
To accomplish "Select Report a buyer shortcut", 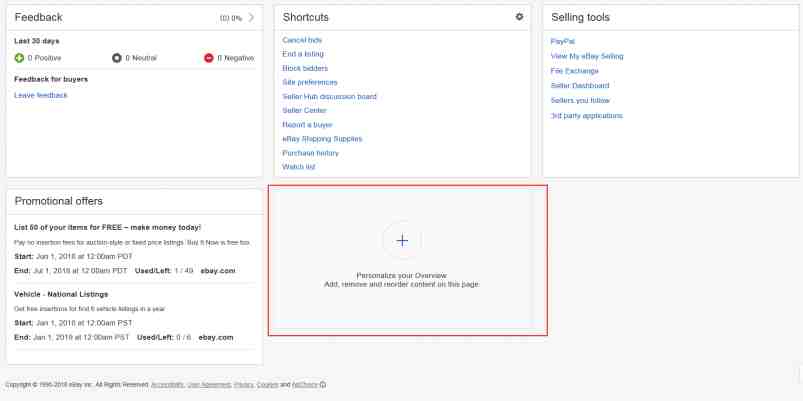I will [x=307, y=124].
